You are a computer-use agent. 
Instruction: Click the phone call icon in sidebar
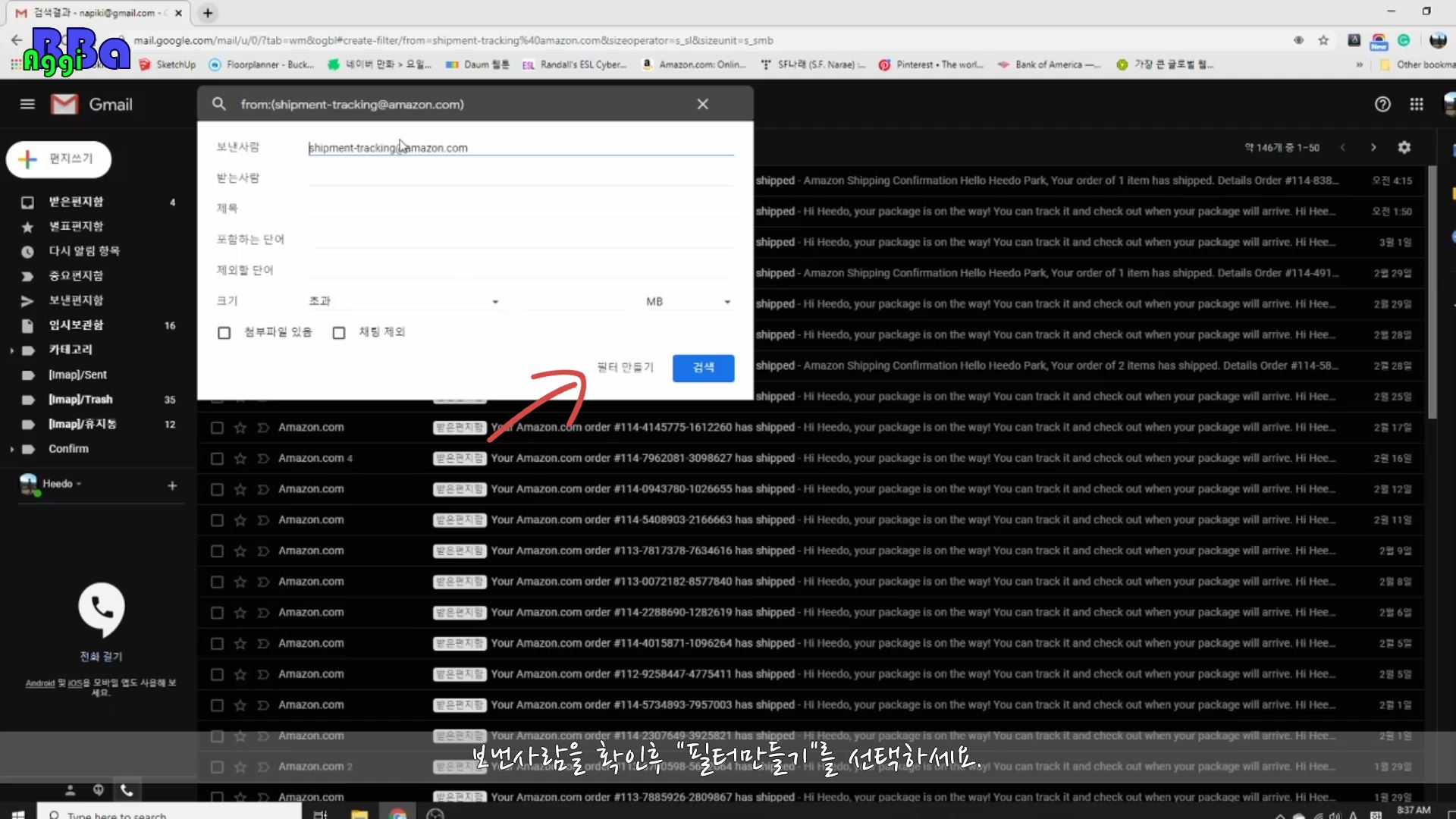coord(102,607)
